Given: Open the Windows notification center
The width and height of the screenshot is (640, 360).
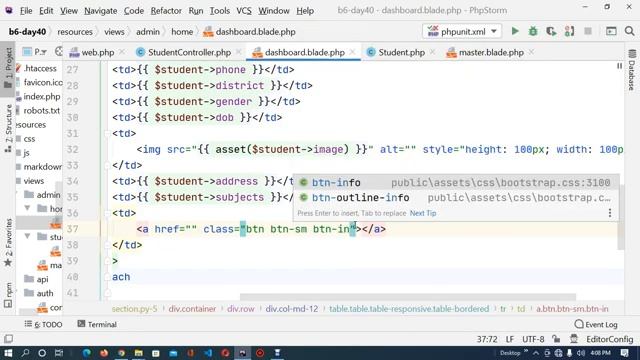Looking at the screenshot, I should (624, 353).
